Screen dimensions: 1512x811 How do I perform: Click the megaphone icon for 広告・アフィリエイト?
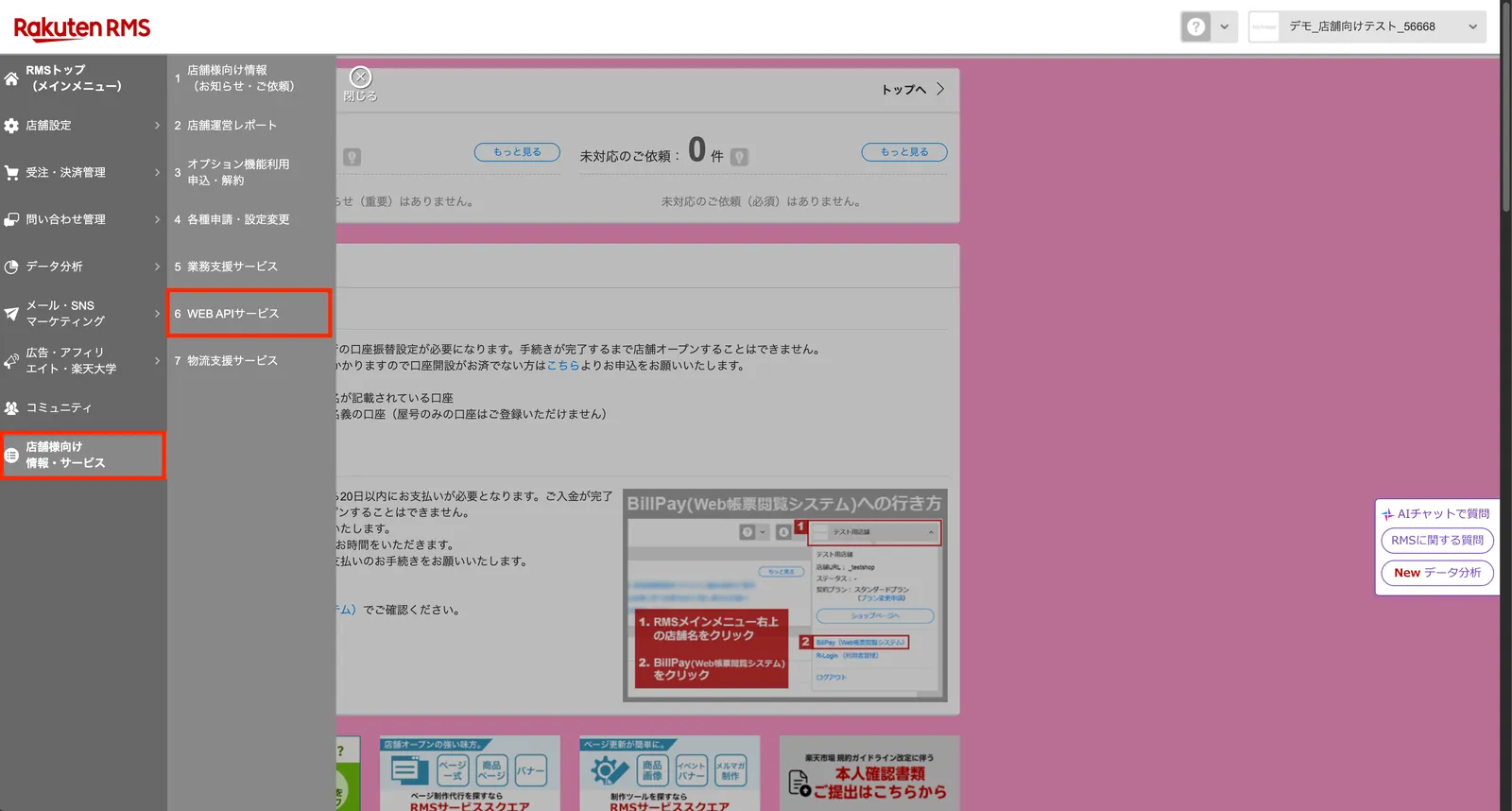point(11,361)
